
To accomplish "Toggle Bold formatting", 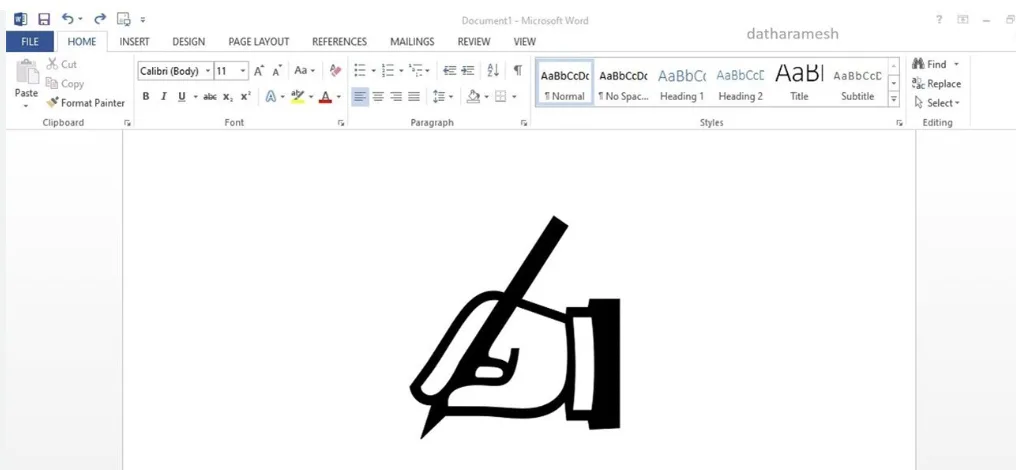I will tap(146, 97).
